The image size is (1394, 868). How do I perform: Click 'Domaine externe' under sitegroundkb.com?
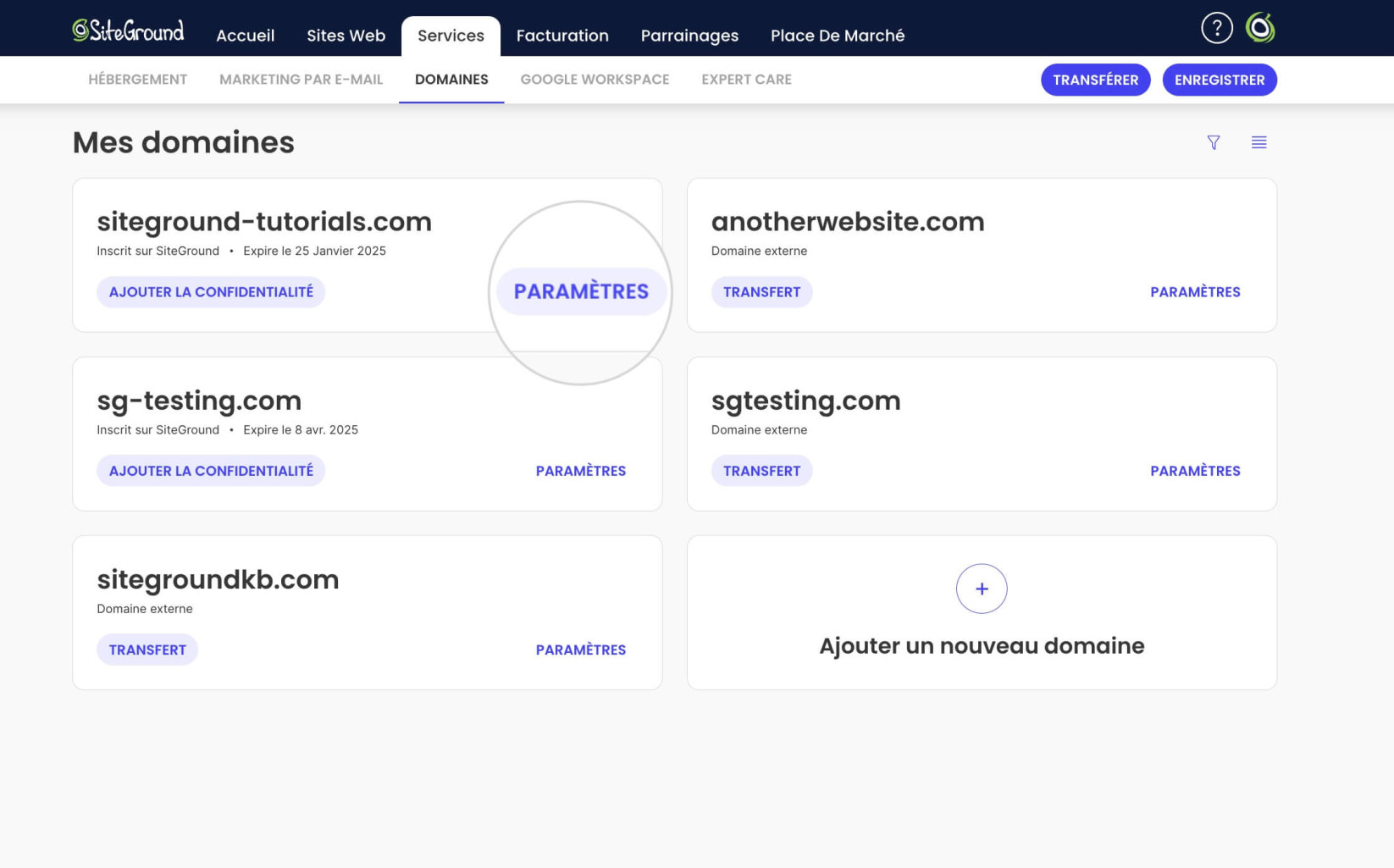coord(145,609)
